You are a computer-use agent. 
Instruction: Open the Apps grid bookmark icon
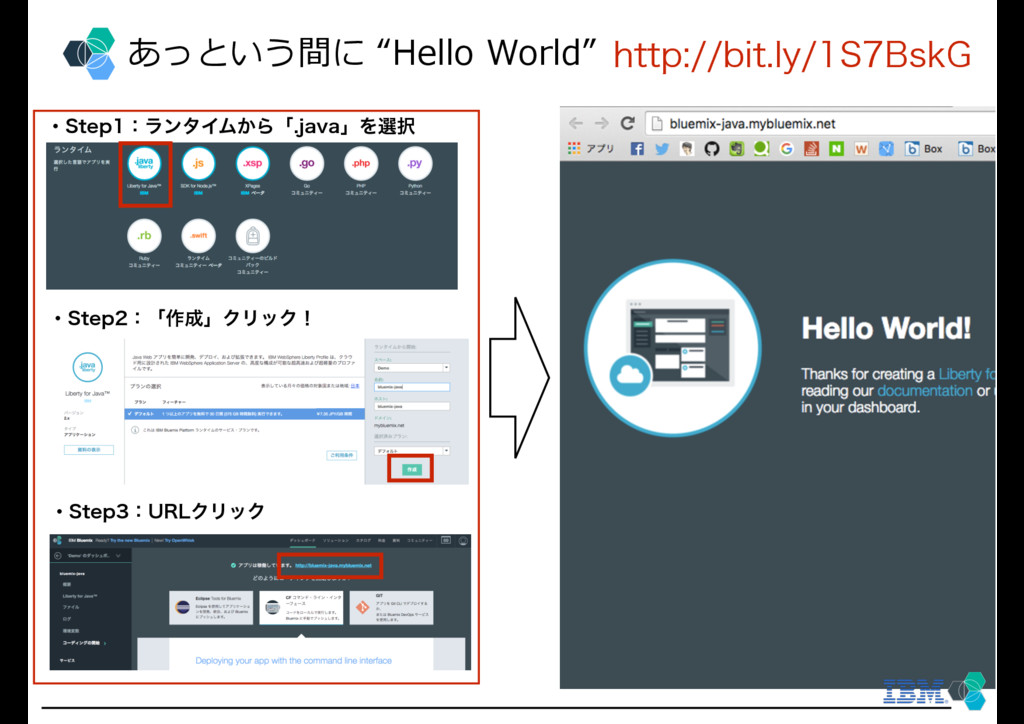point(574,149)
